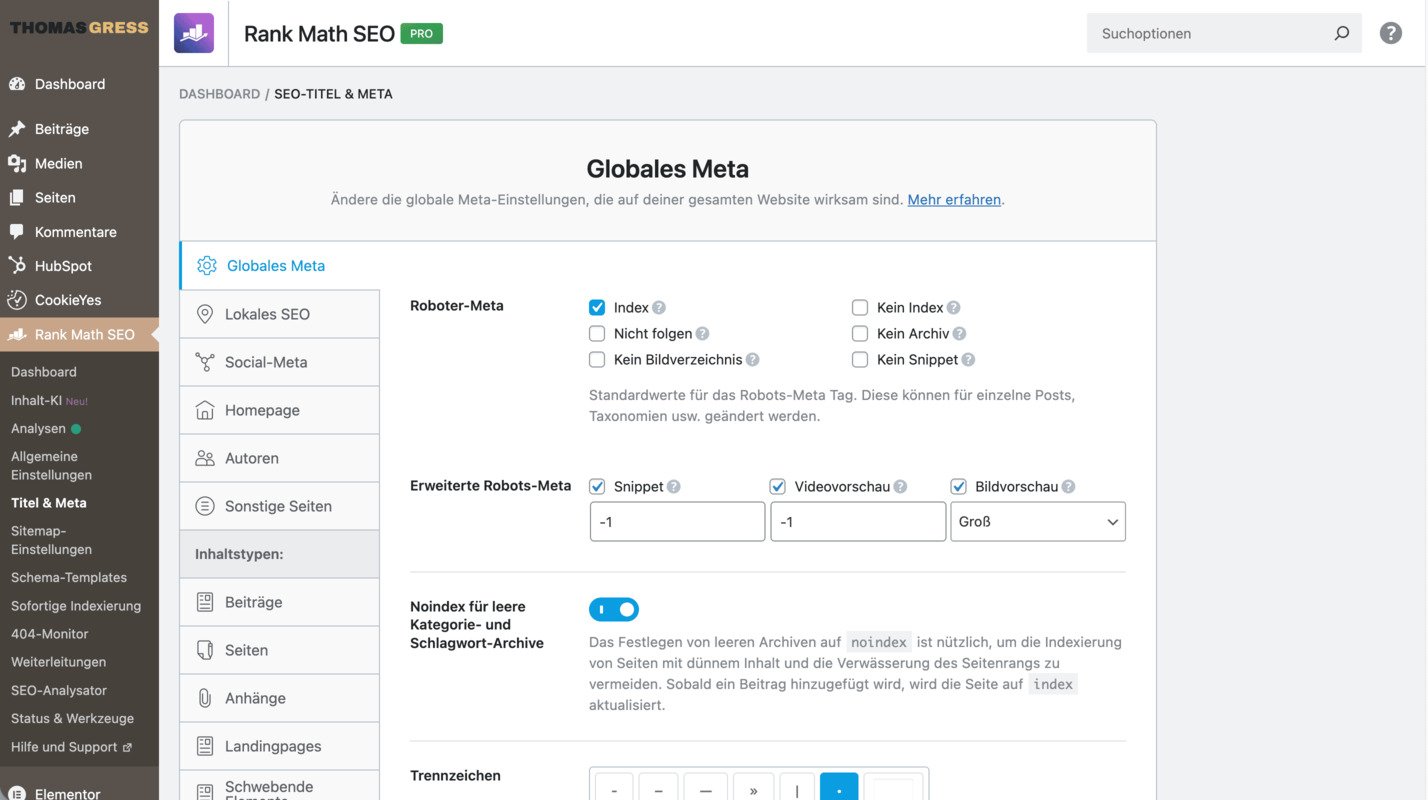
Task: Select the pipe character as Trennzeichen separator
Action: coord(797,788)
